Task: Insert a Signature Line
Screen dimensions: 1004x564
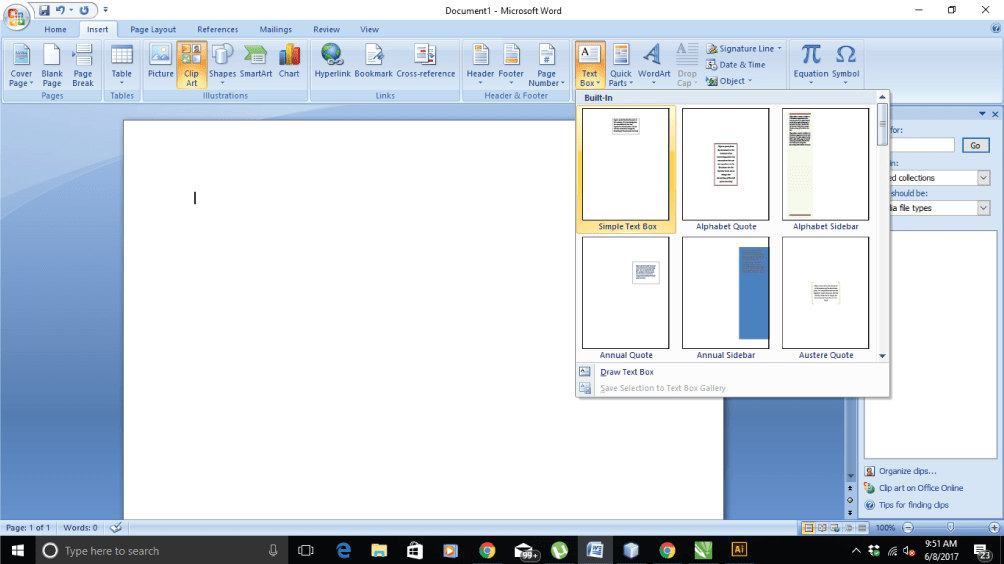Action: coord(740,49)
